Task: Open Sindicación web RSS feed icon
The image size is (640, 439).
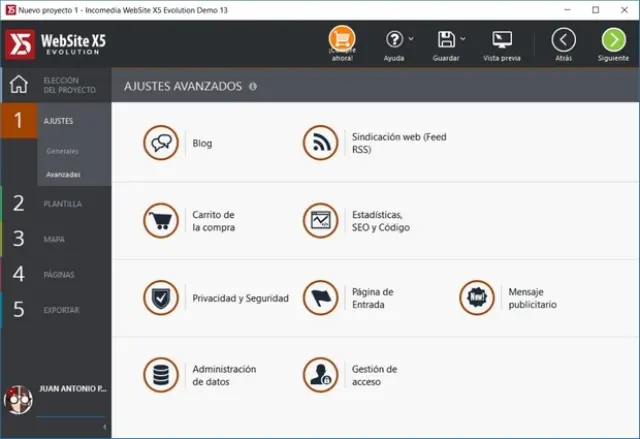Action: click(x=320, y=143)
